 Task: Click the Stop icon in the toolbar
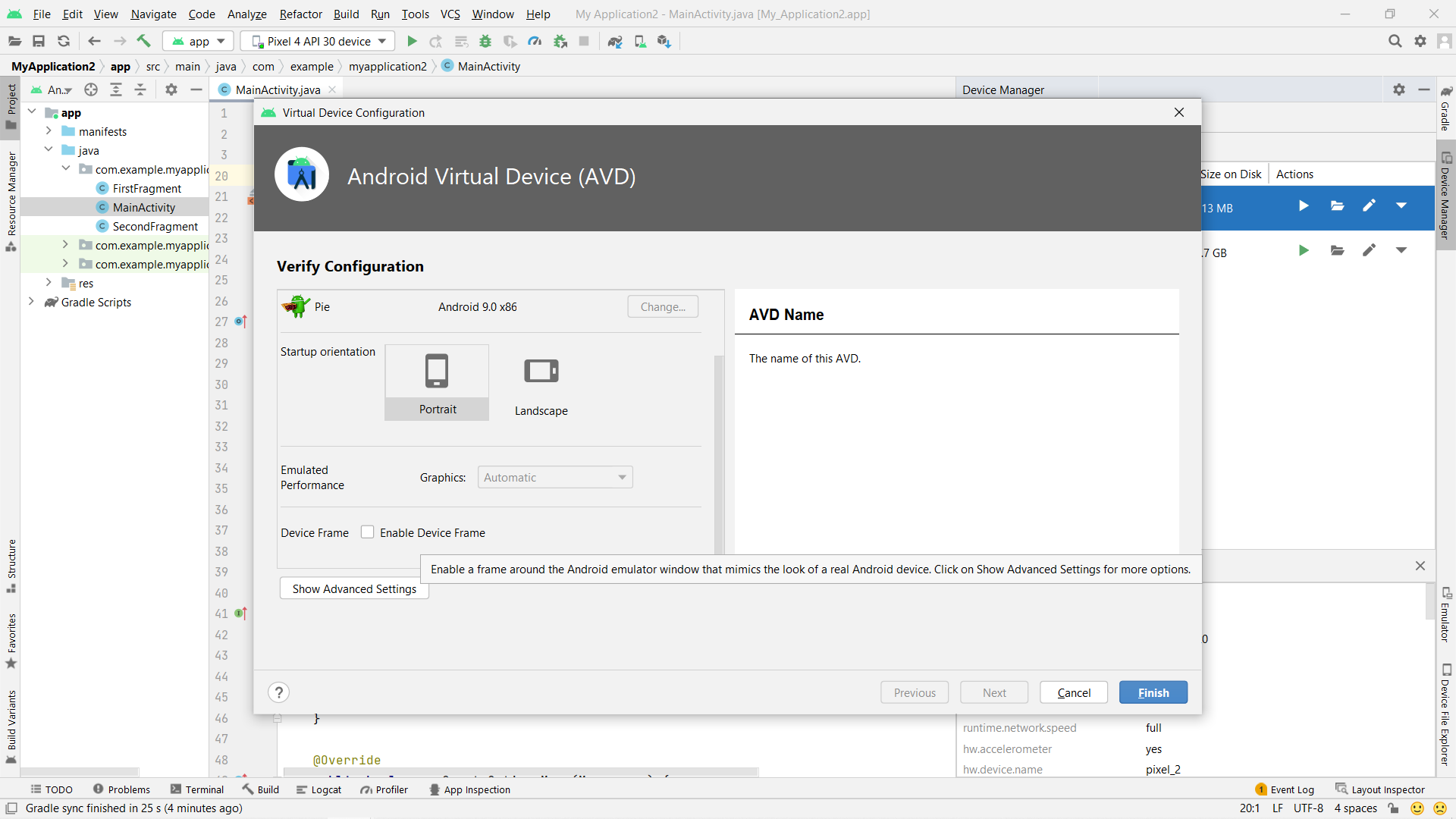point(584,41)
